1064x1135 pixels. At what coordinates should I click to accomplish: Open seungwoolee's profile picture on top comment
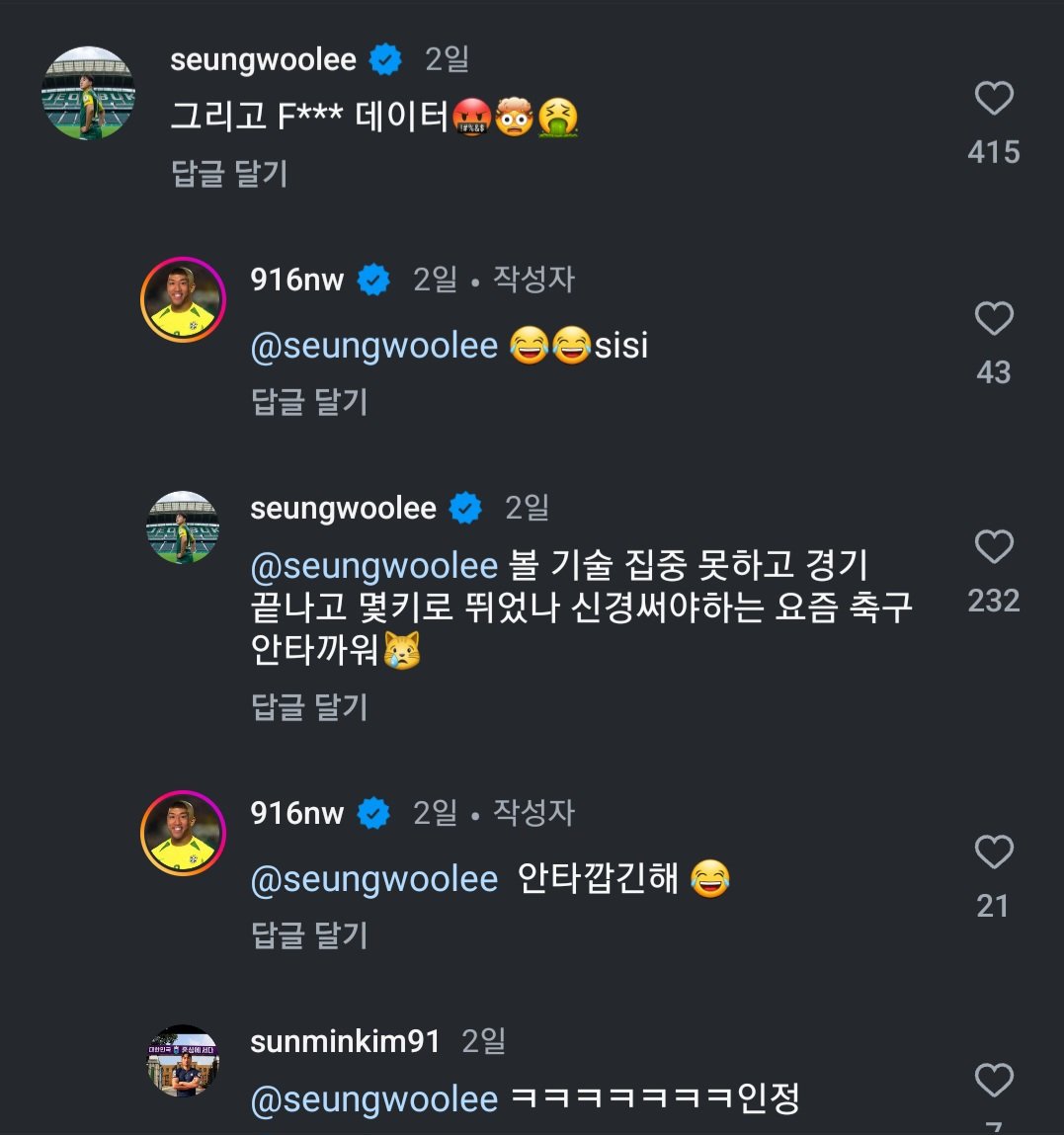(x=88, y=93)
